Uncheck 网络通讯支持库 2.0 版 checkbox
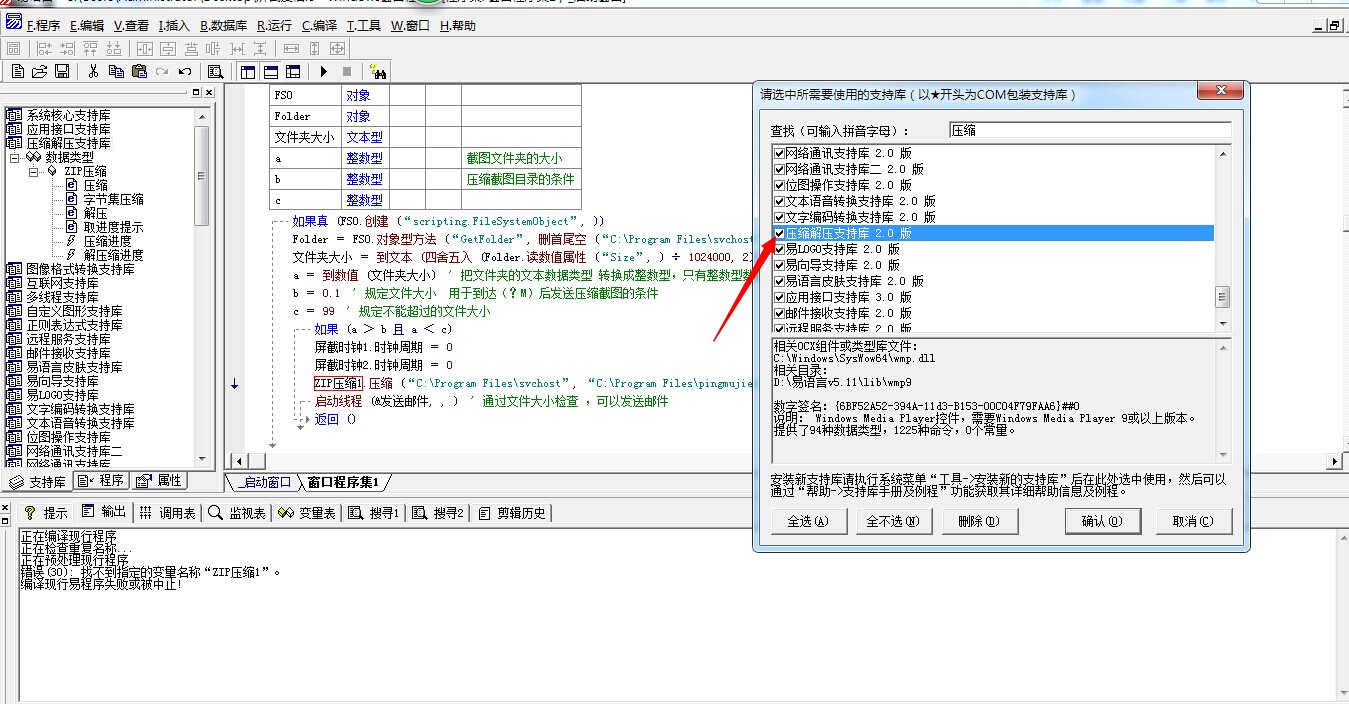The width and height of the screenshot is (1349, 704). click(780, 153)
